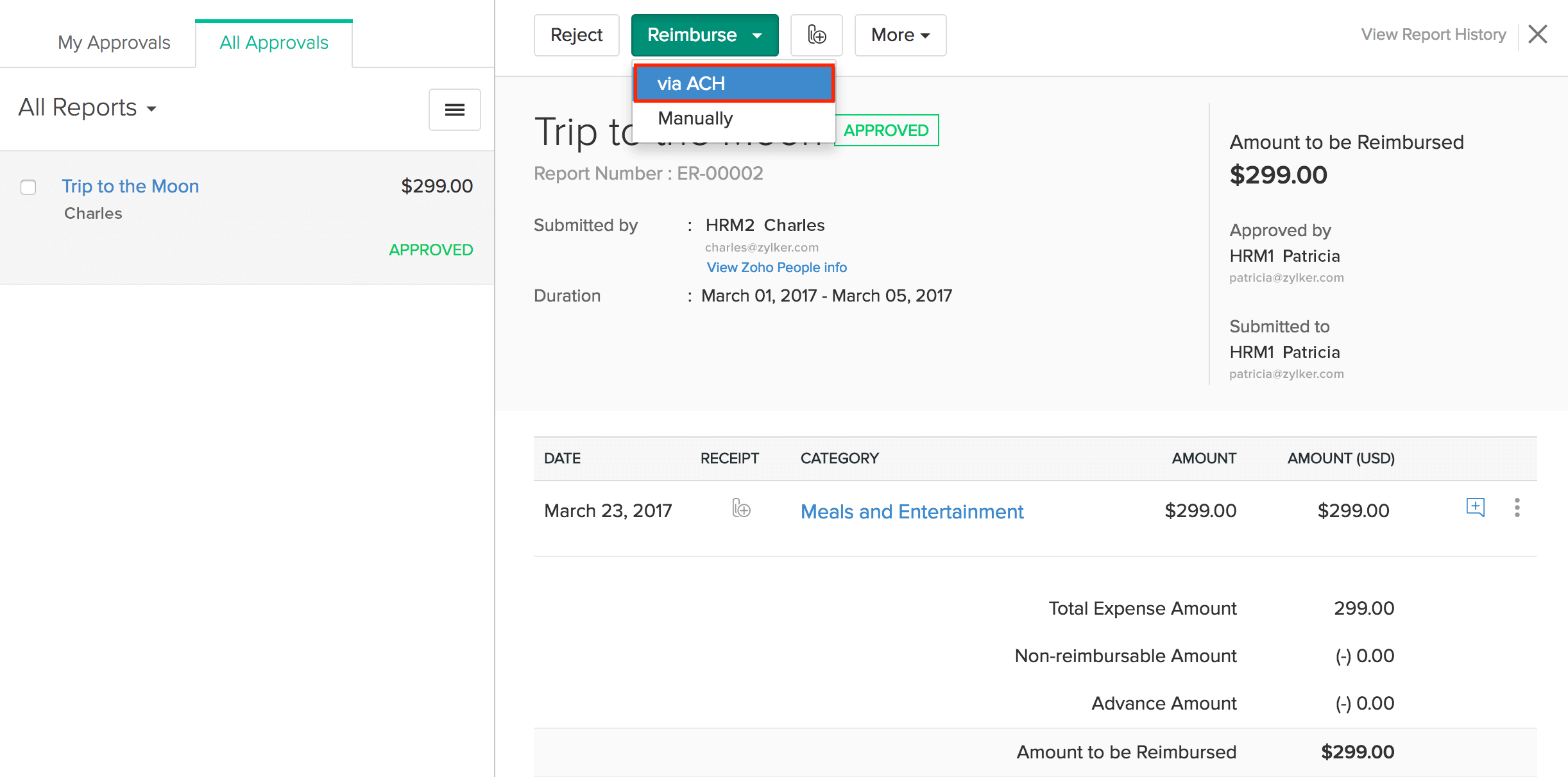1568x777 pixels.
Task: Choose Manually reimbursement option
Action: pos(695,119)
